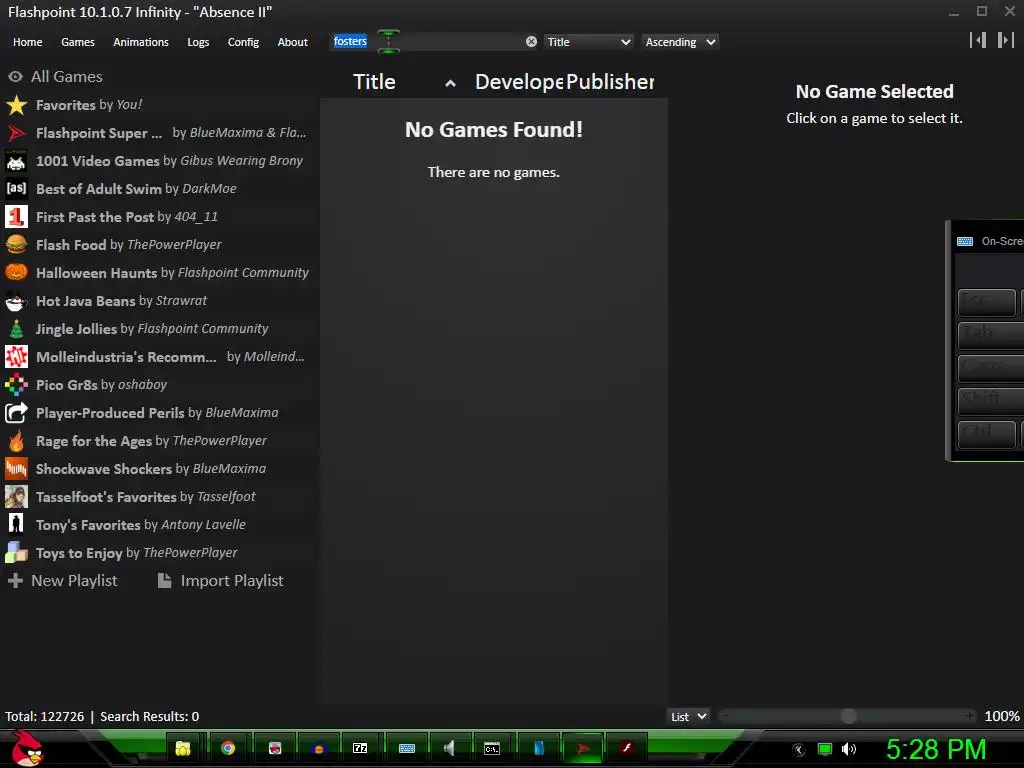Click the Flashpoint Super playlist red arrow icon

pos(16,133)
